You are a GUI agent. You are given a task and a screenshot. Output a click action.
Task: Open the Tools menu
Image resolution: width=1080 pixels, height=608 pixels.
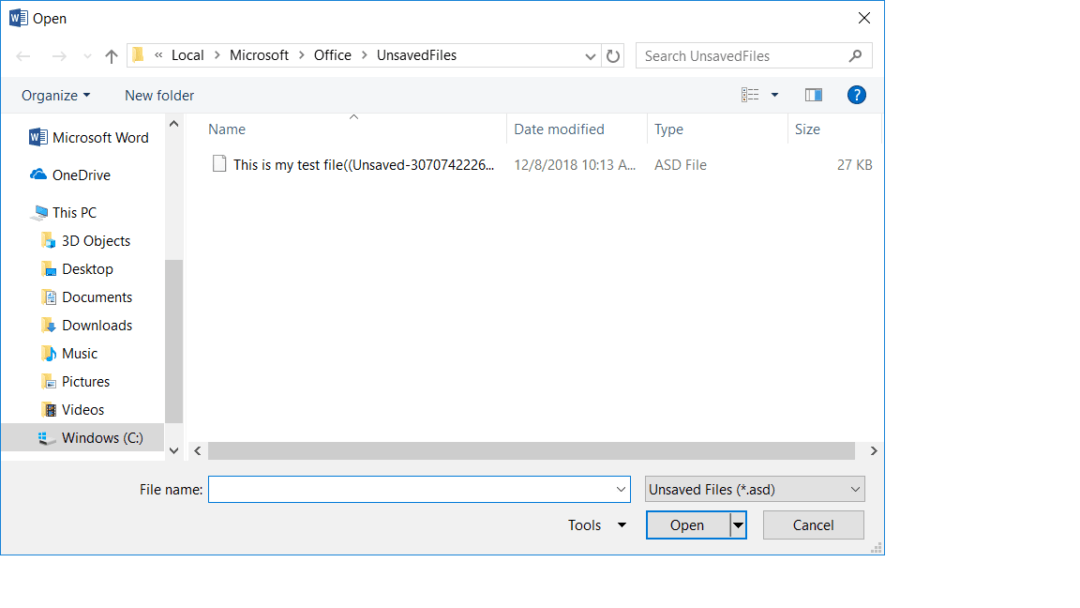point(597,524)
